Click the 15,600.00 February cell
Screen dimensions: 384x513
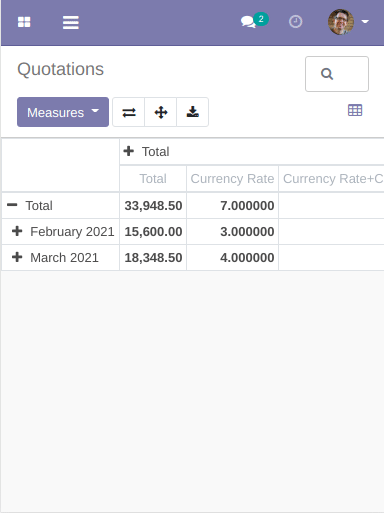point(153,232)
